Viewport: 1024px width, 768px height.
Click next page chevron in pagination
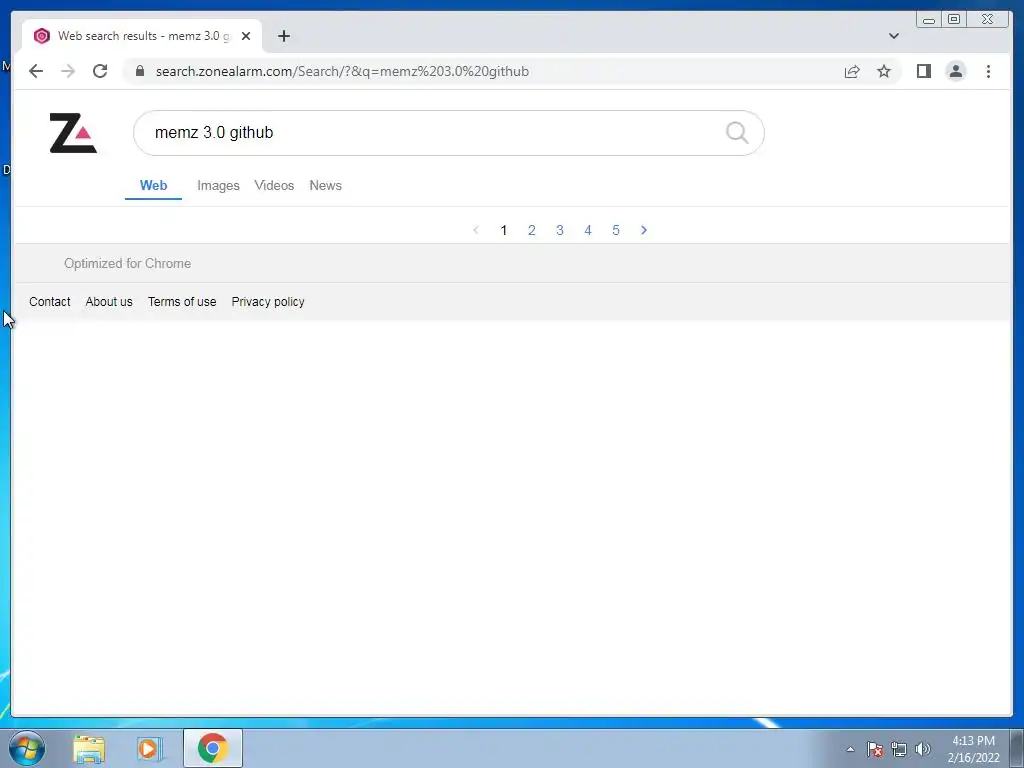[644, 230]
